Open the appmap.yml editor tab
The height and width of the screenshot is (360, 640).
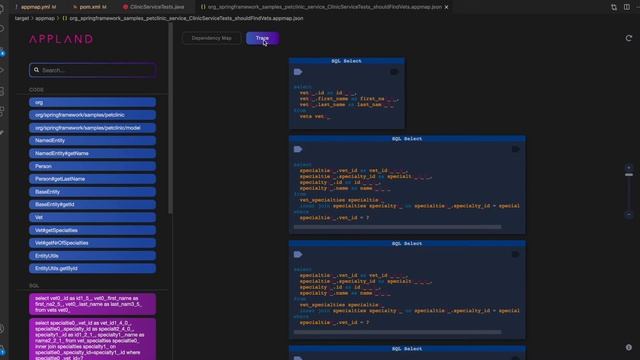click(38, 7)
